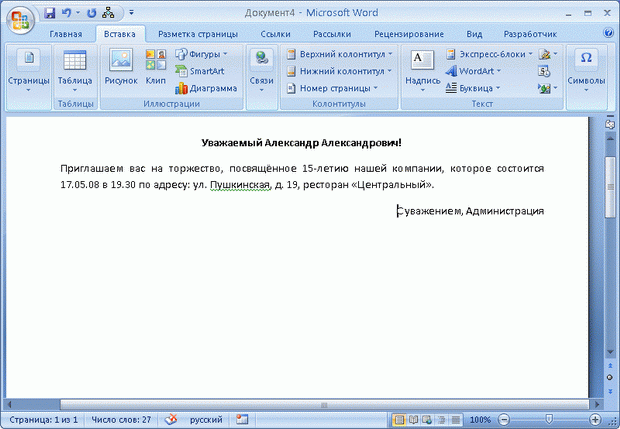Open Word help question mark icon
Image resolution: width=620 pixels, height=429 pixels.
point(608,33)
